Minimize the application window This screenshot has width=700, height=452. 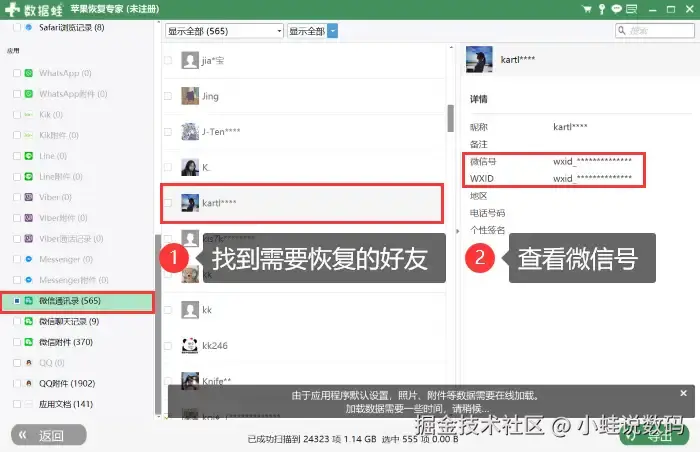pos(653,9)
